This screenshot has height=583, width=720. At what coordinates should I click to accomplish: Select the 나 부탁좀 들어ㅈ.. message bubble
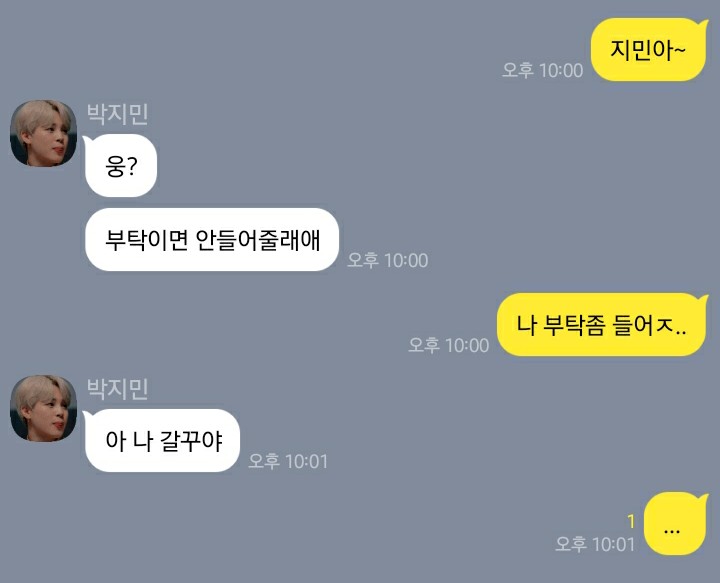tap(602, 325)
